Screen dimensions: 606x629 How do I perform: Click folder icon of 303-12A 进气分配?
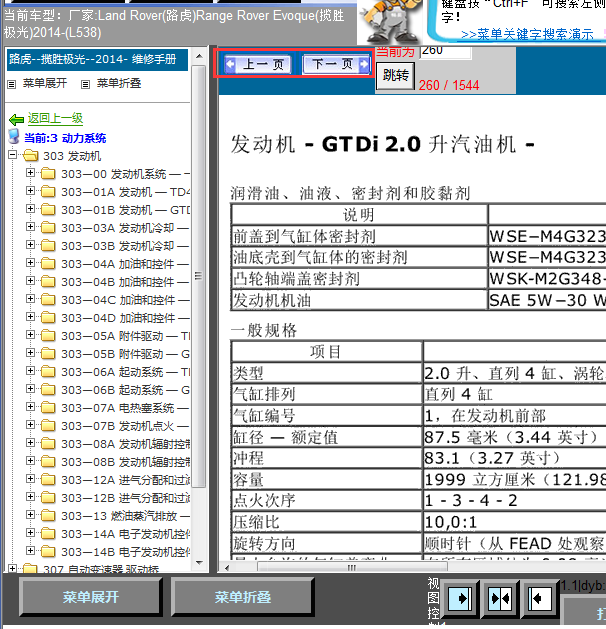48,479
